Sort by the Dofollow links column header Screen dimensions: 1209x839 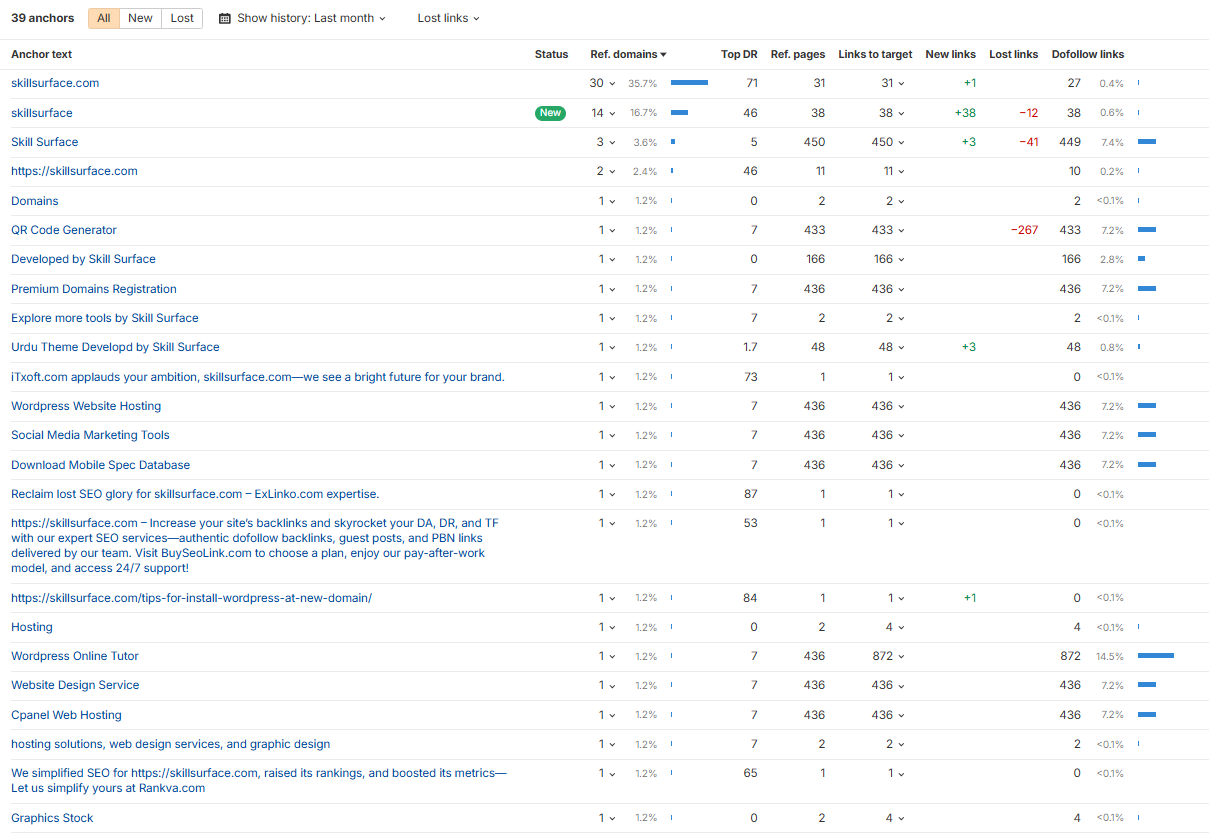1088,54
